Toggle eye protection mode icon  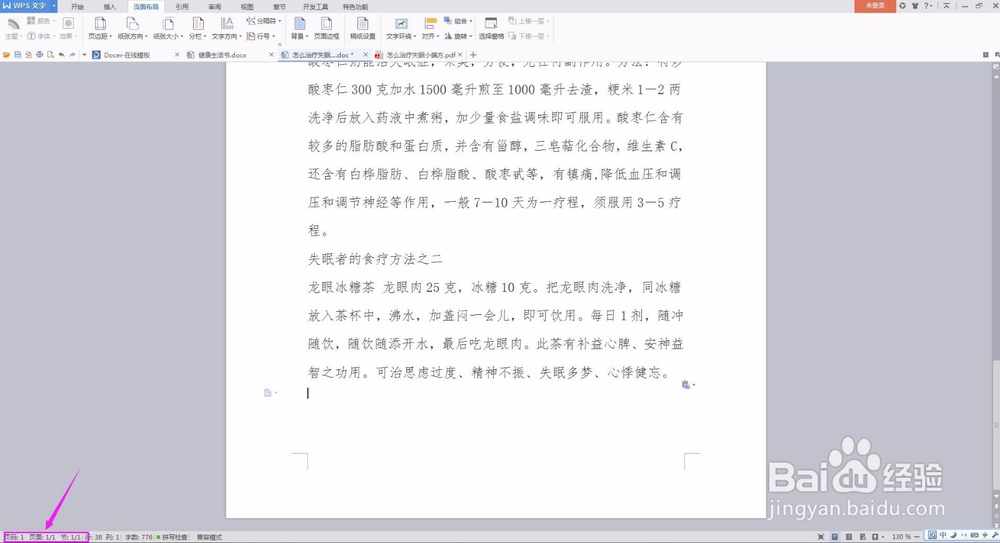876,537
